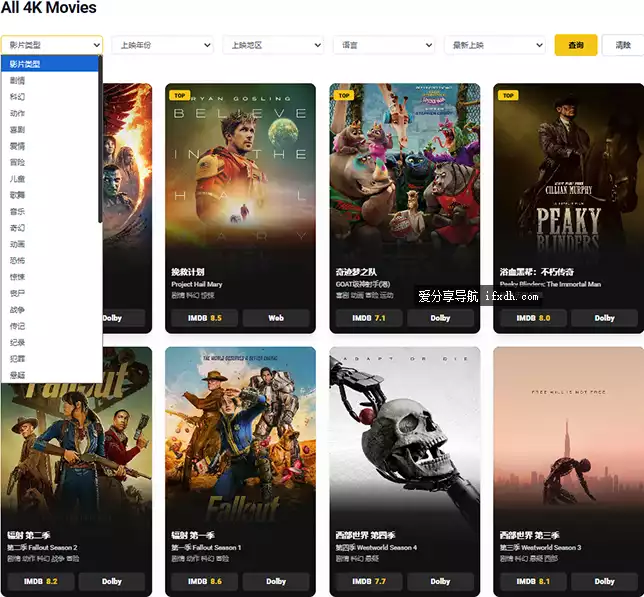Viewport: 644px width, 597px height.
Task: Open the 语言 language dropdown
Action: (384, 45)
